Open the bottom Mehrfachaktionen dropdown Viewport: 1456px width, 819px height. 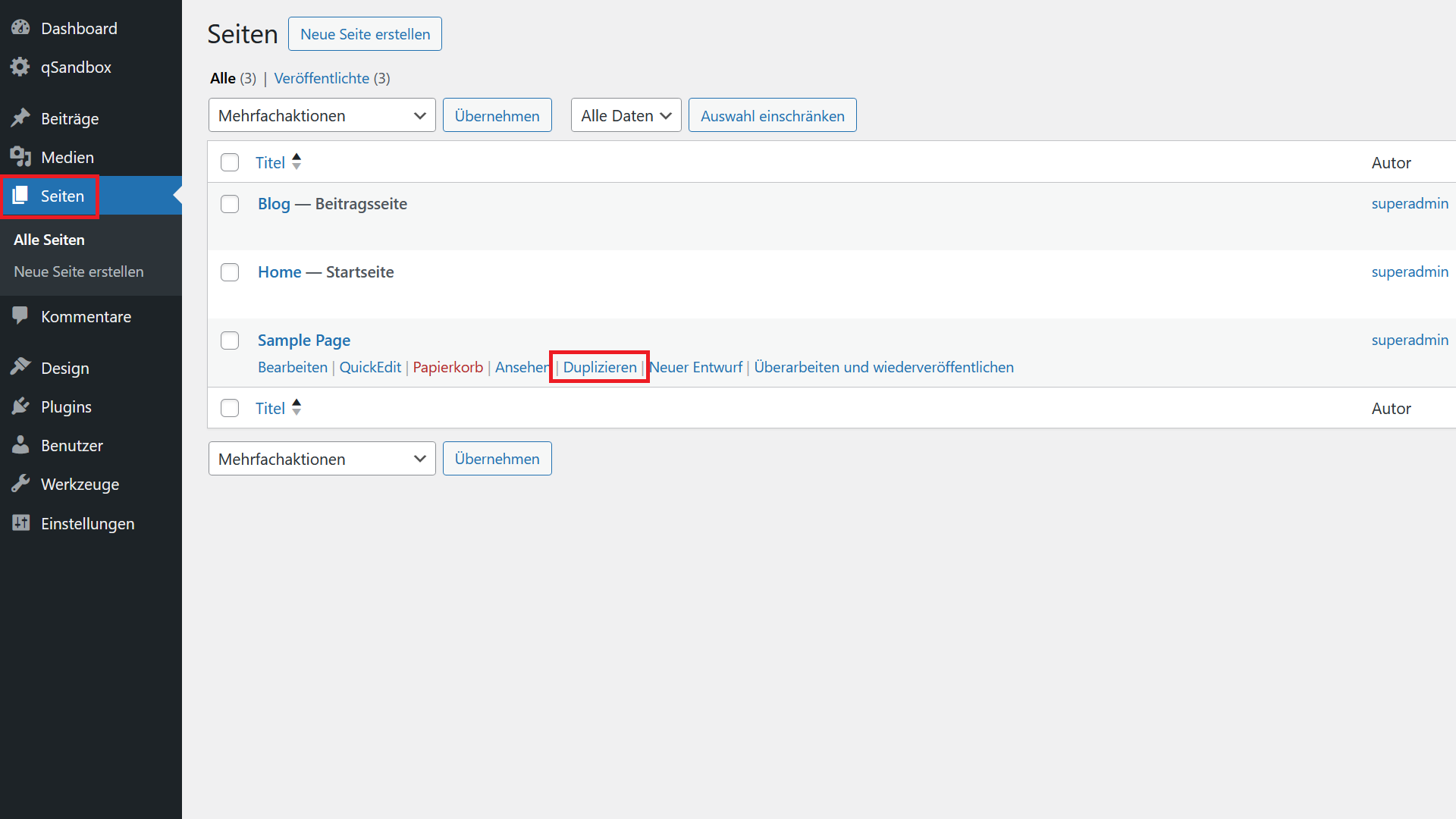coord(322,459)
